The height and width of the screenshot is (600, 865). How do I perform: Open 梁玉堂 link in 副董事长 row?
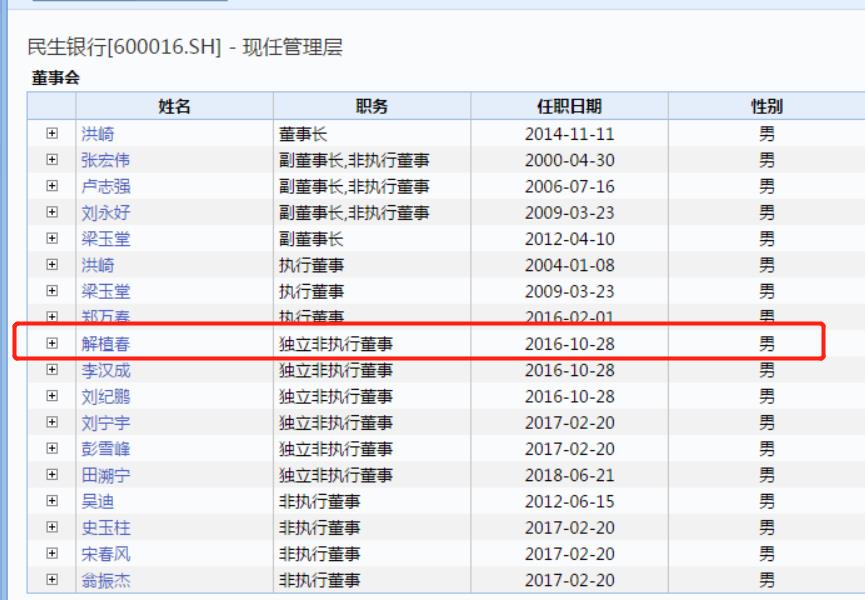click(x=105, y=239)
